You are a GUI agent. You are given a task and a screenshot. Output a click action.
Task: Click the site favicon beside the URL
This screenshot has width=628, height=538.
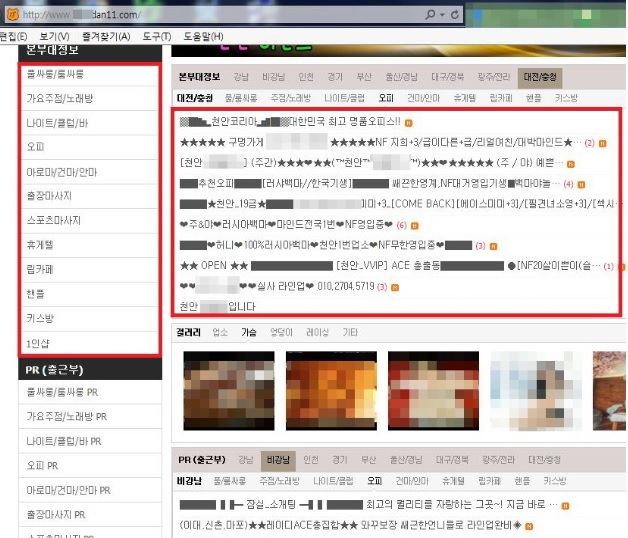[x=11, y=15]
